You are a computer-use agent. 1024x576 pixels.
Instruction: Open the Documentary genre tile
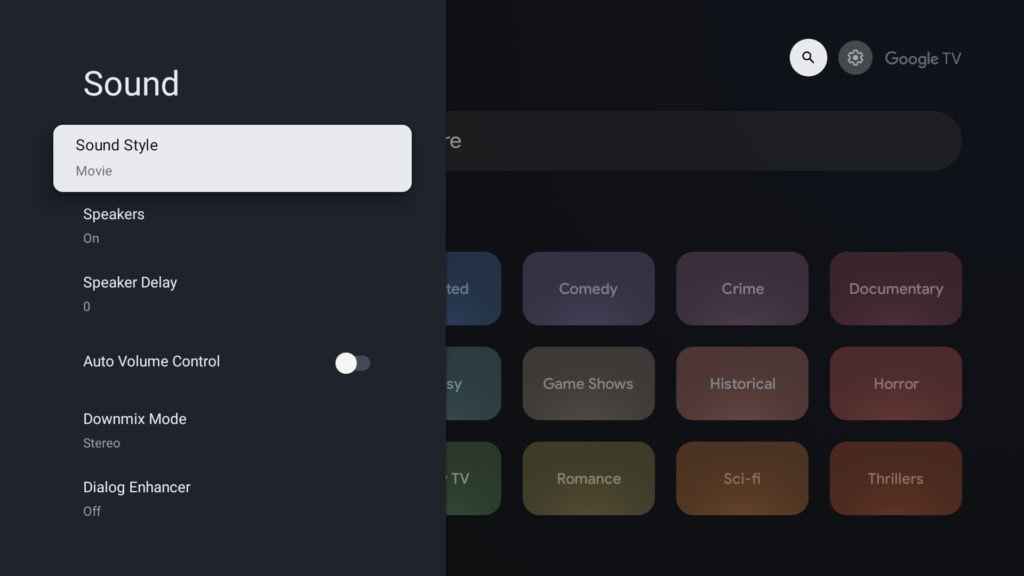tap(895, 289)
